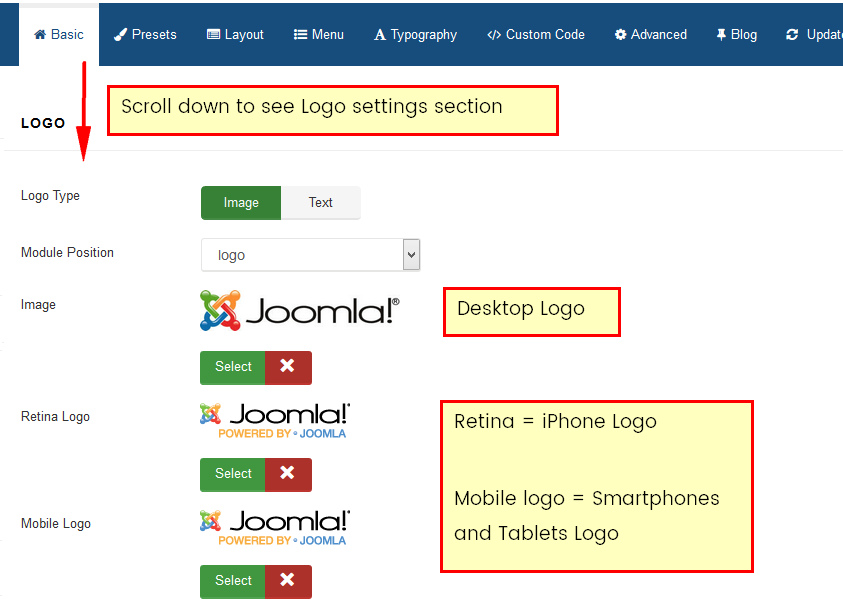Switch Logo Type to Text
Image resolution: width=843 pixels, height=616 pixels.
(x=320, y=203)
